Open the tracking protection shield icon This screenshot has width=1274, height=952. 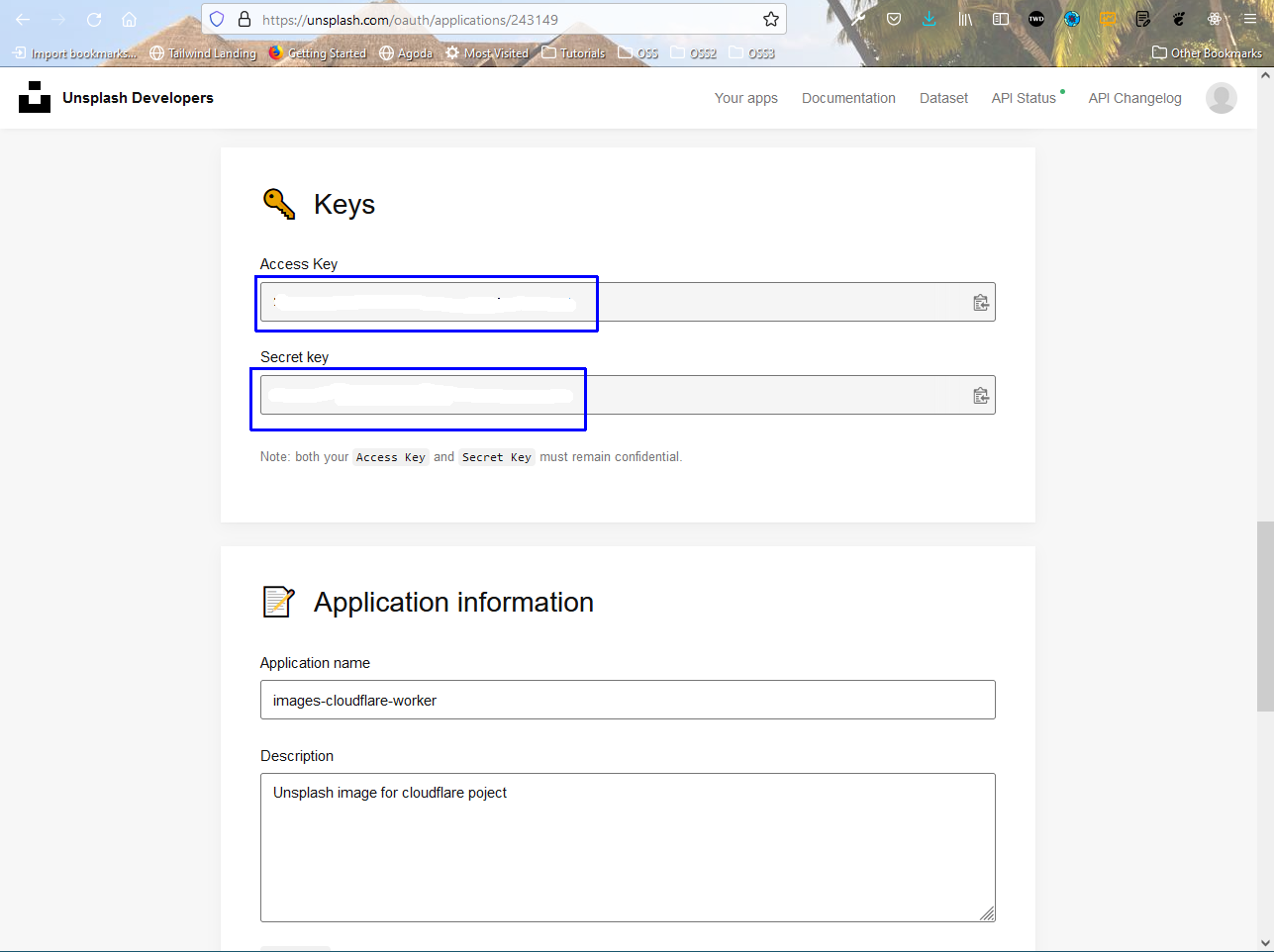[217, 19]
